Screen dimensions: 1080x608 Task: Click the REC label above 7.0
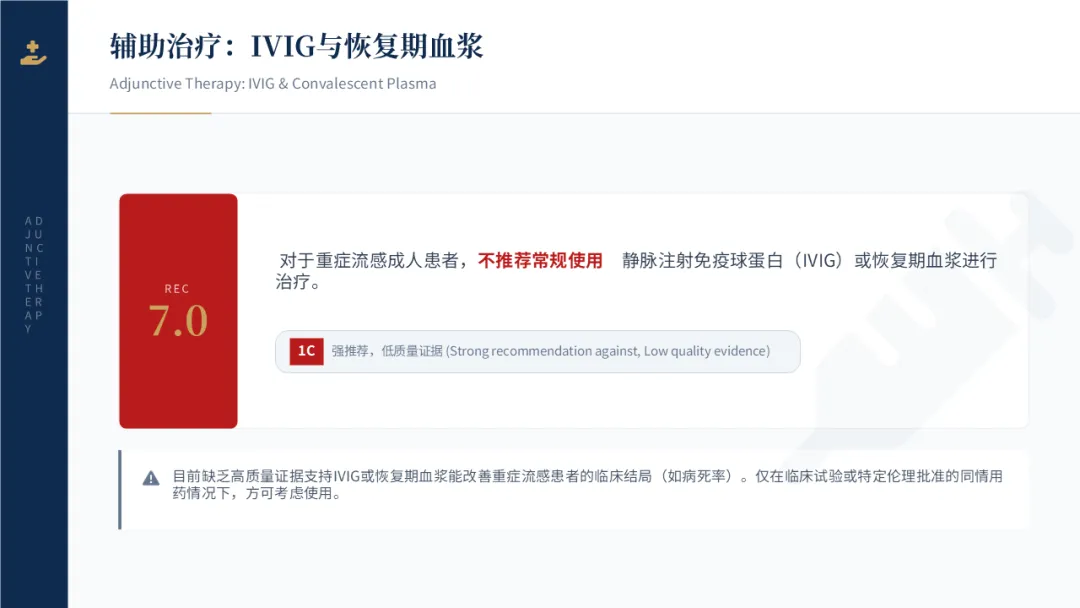point(177,289)
